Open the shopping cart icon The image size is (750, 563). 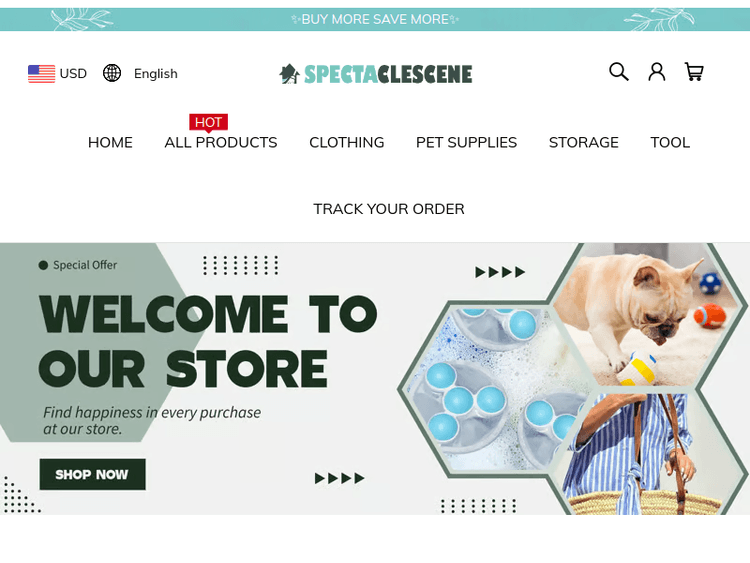pyautogui.click(x=694, y=72)
